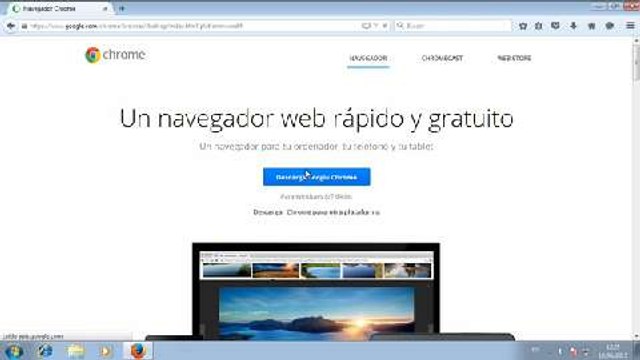Click the home toolbar icon
Screen dimensions: 640x360
(591, 26)
